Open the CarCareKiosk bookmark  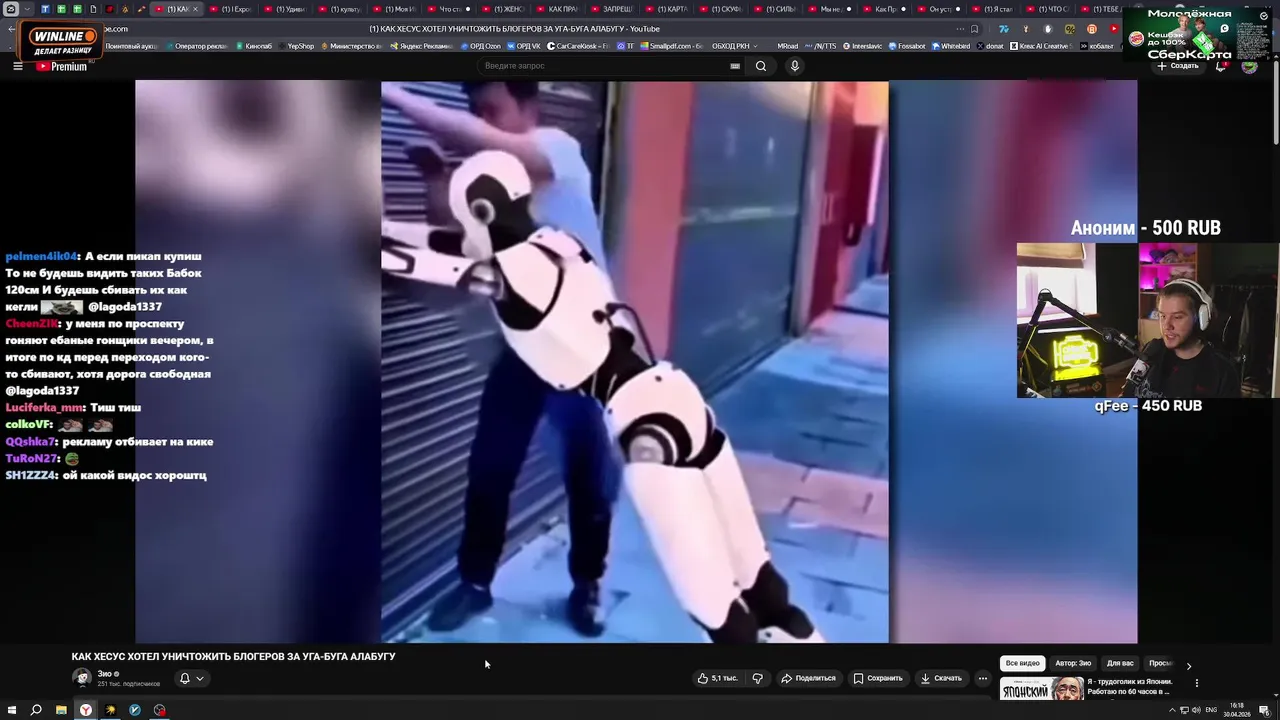point(578,46)
